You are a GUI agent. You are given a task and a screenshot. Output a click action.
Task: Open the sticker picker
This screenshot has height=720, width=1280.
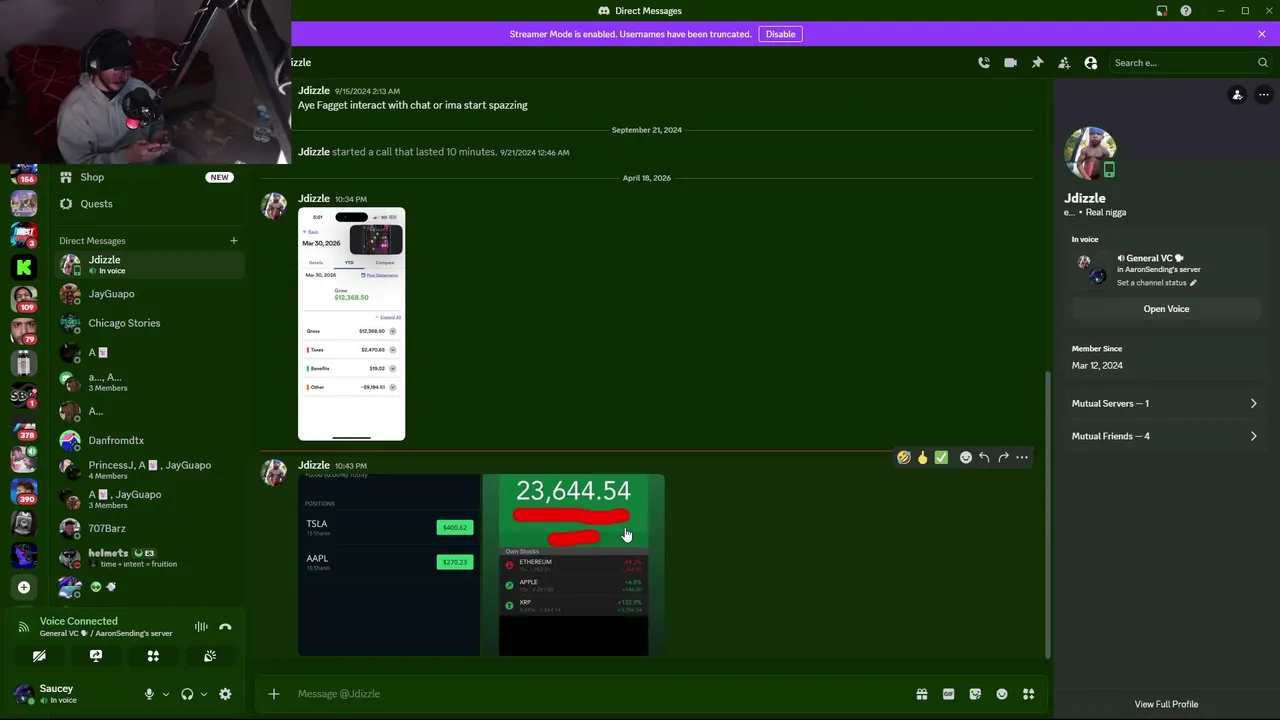[975, 694]
